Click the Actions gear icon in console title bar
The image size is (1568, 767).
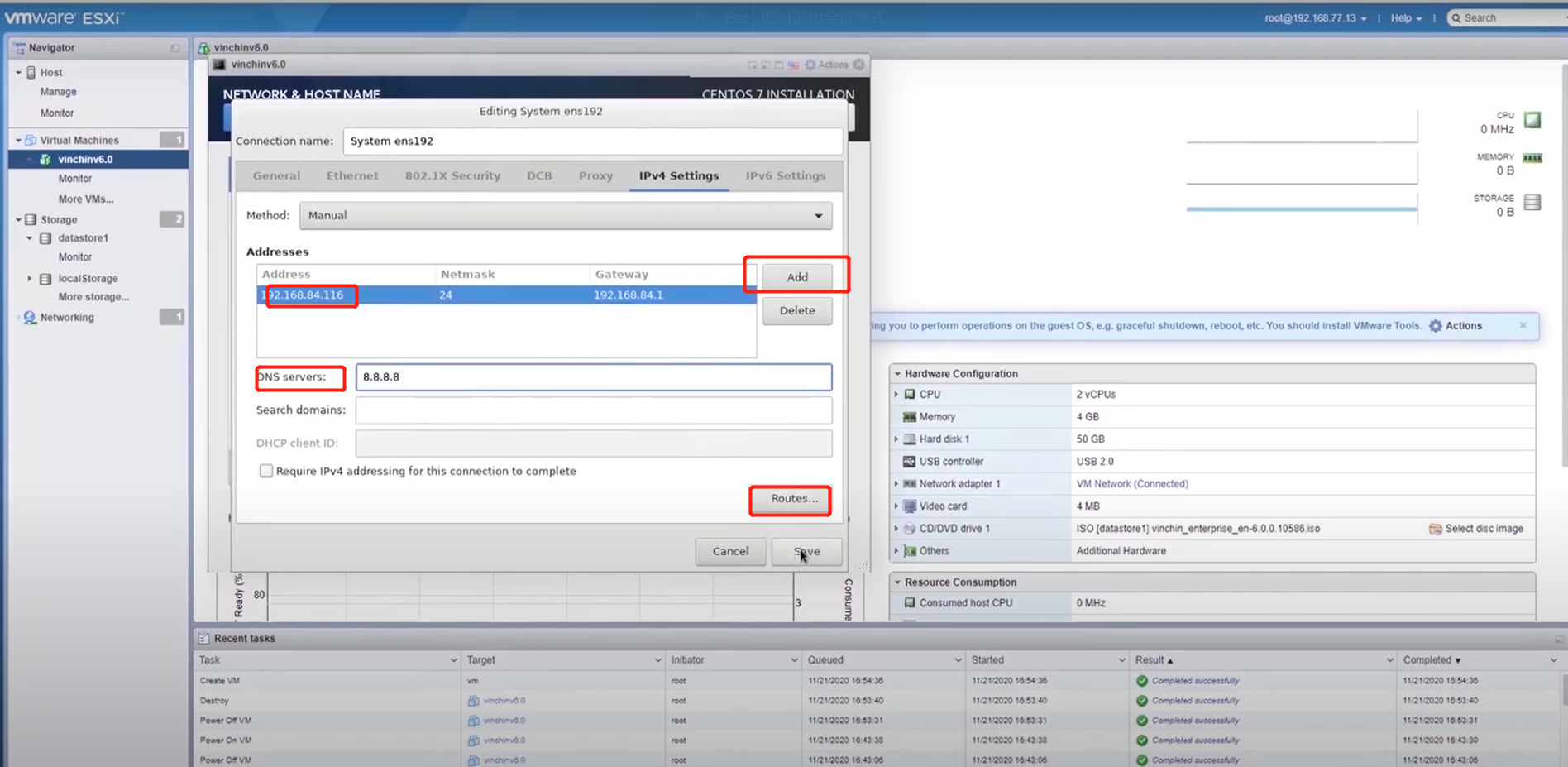point(810,65)
